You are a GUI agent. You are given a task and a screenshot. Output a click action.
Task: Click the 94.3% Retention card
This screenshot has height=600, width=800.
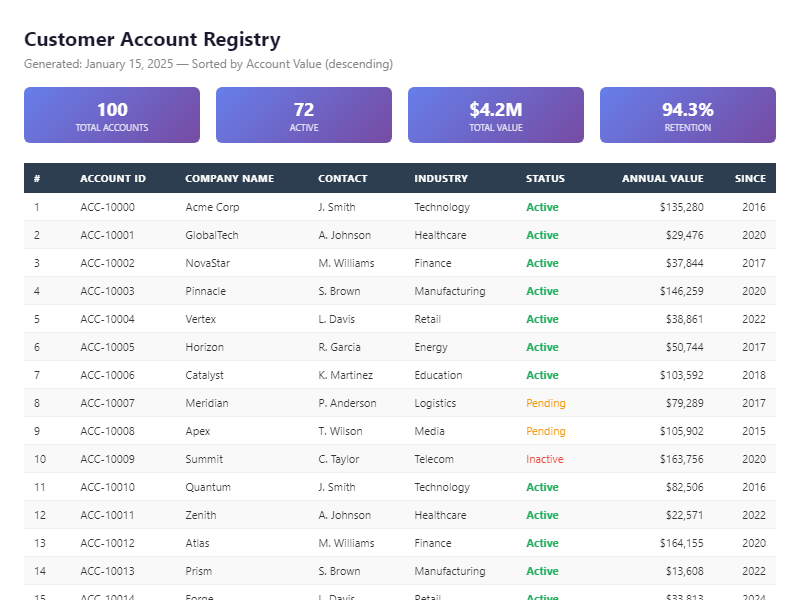[x=688, y=115]
